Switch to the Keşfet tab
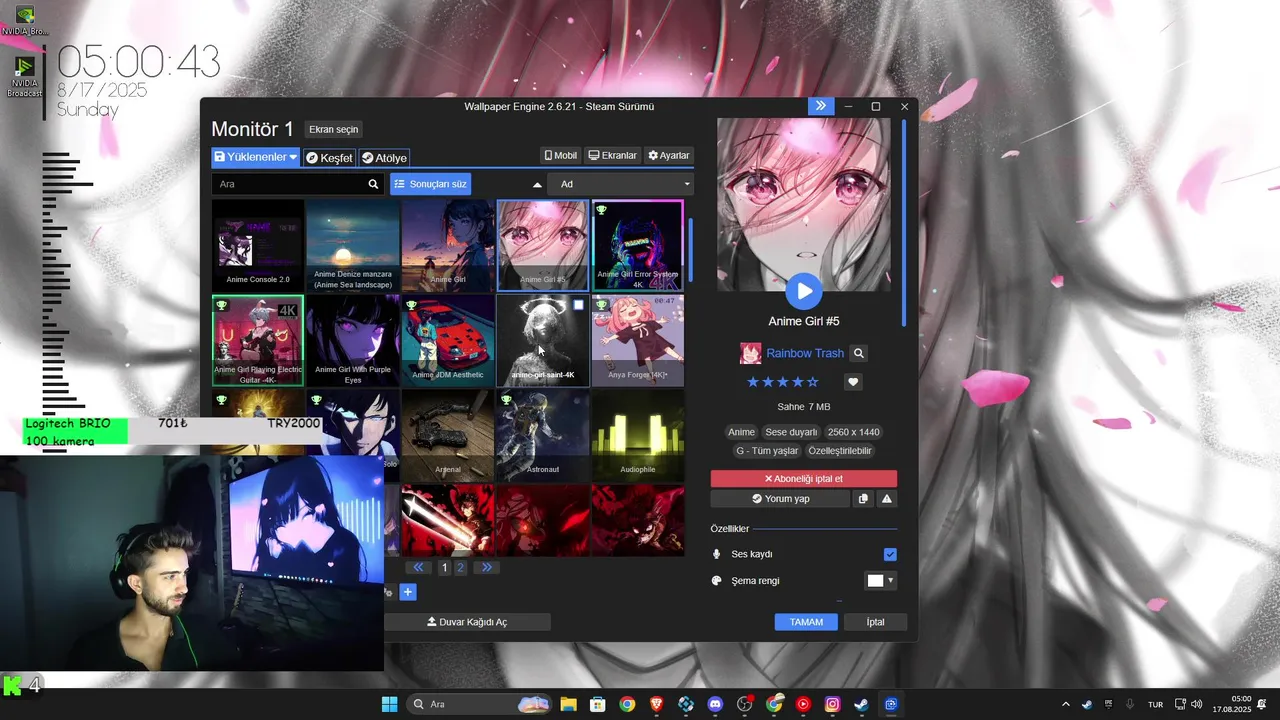 tap(329, 158)
